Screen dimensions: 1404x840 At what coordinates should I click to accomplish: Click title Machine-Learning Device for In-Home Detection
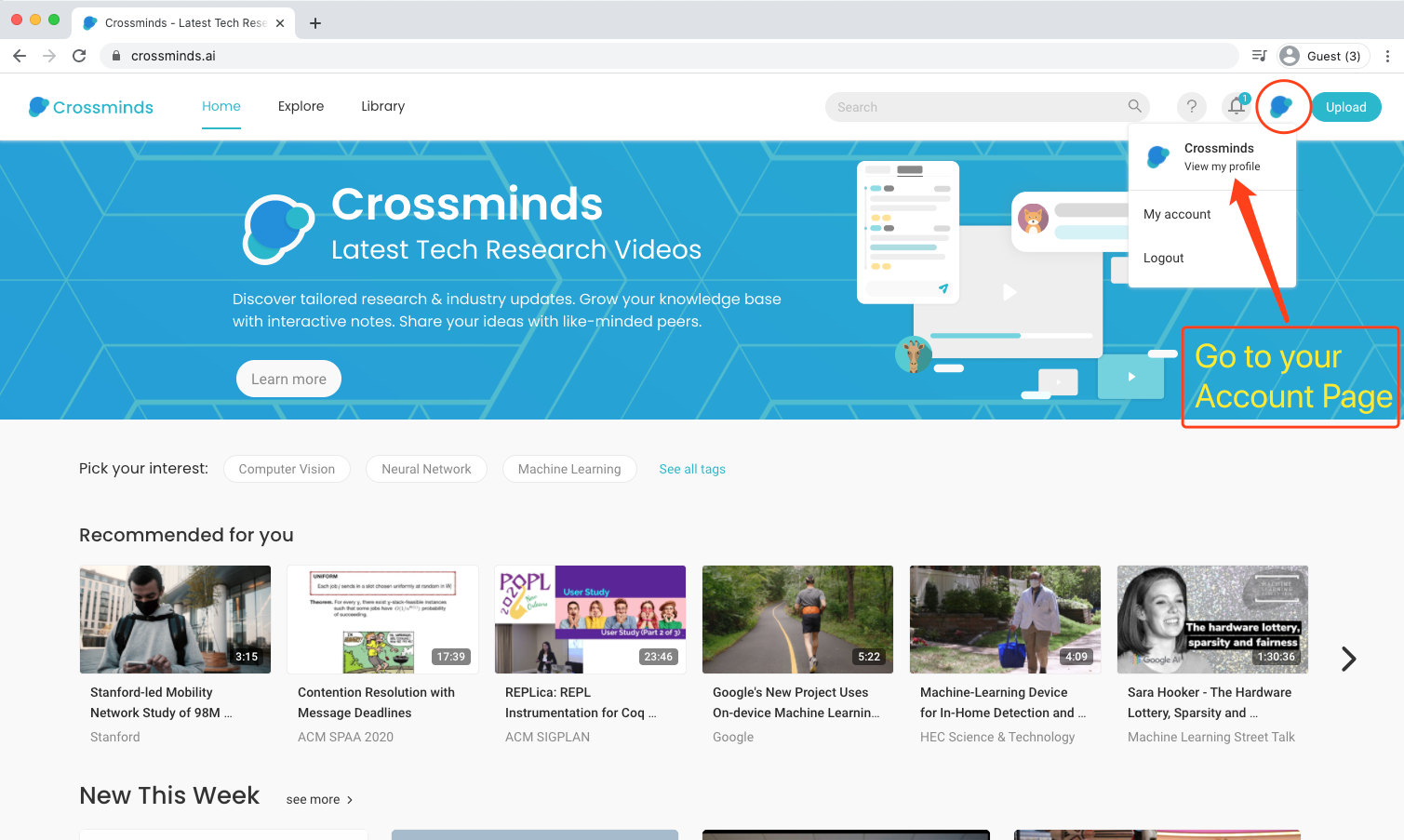point(1003,702)
